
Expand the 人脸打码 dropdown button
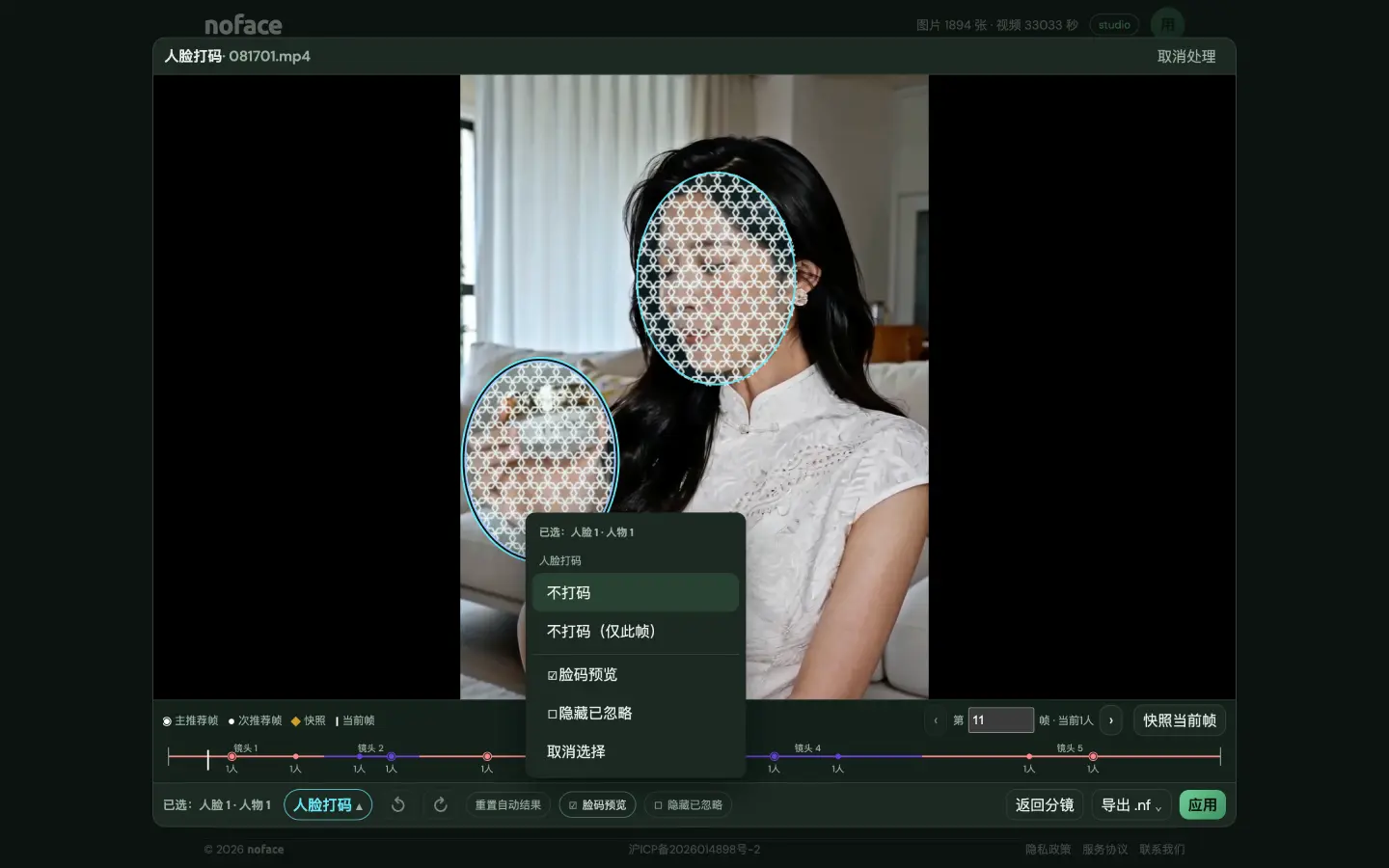328,804
